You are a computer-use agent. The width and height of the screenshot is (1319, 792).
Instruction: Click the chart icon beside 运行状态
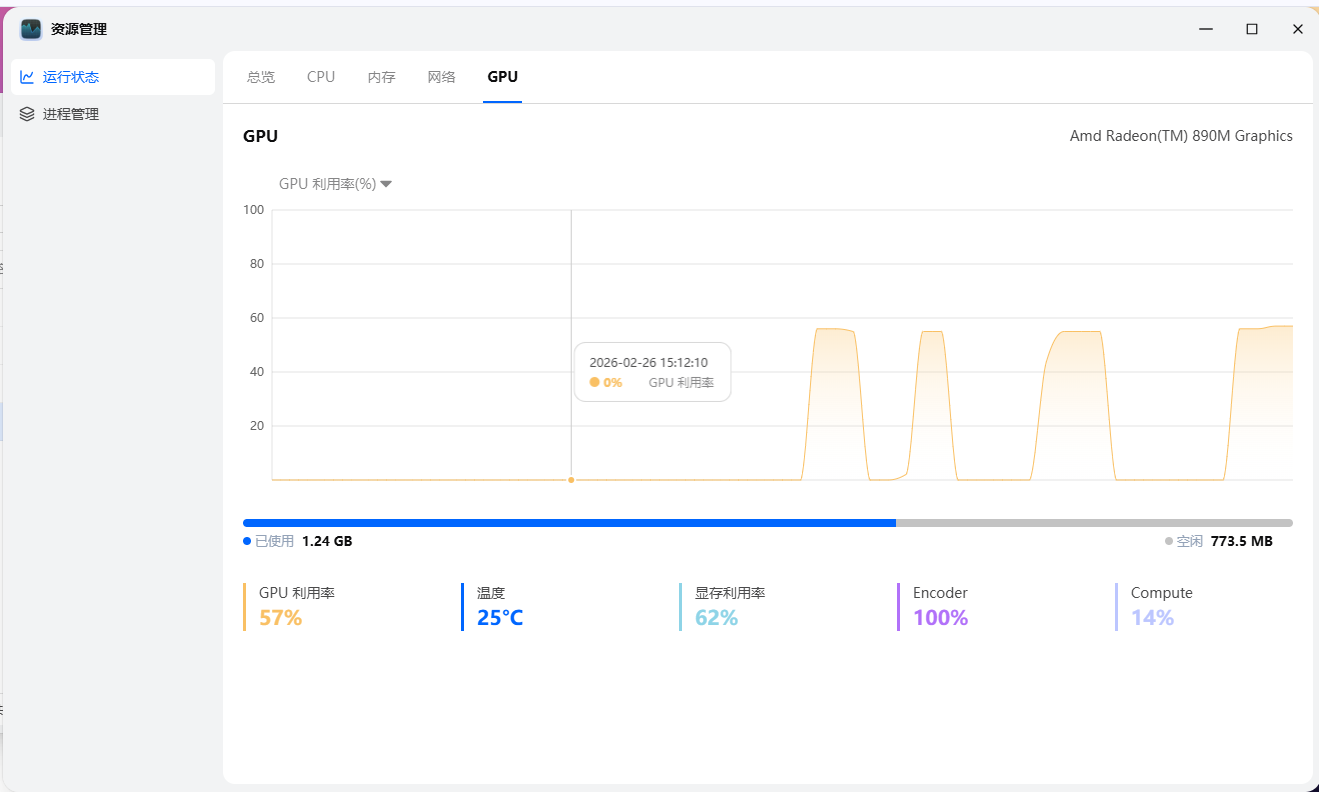[27, 77]
